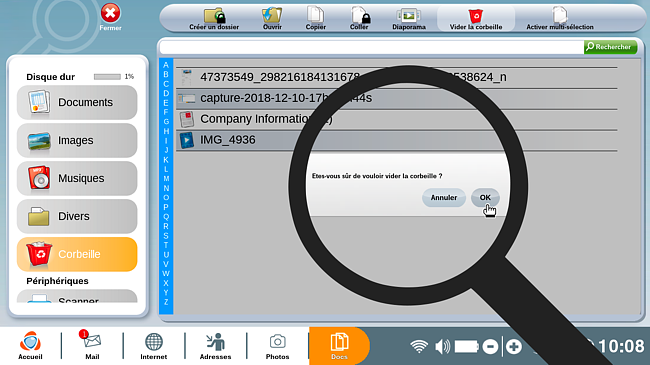Open the Photos app
This screenshot has height=365, width=650.
coord(277,346)
